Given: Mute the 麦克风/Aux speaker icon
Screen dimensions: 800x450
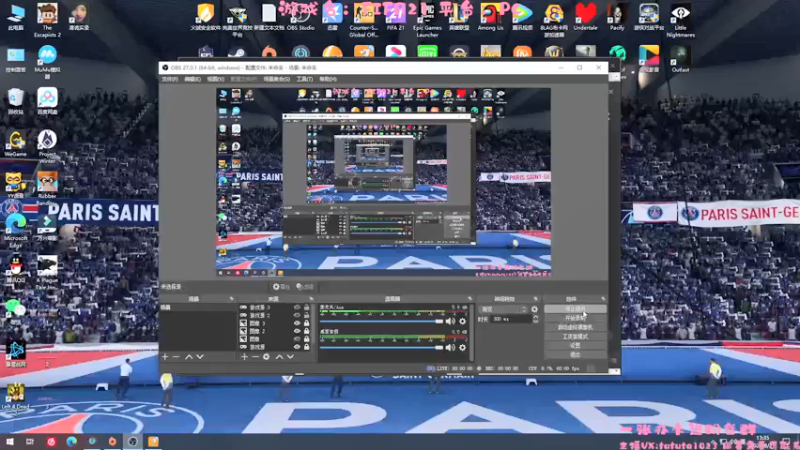Looking at the screenshot, I should coord(450,321).
